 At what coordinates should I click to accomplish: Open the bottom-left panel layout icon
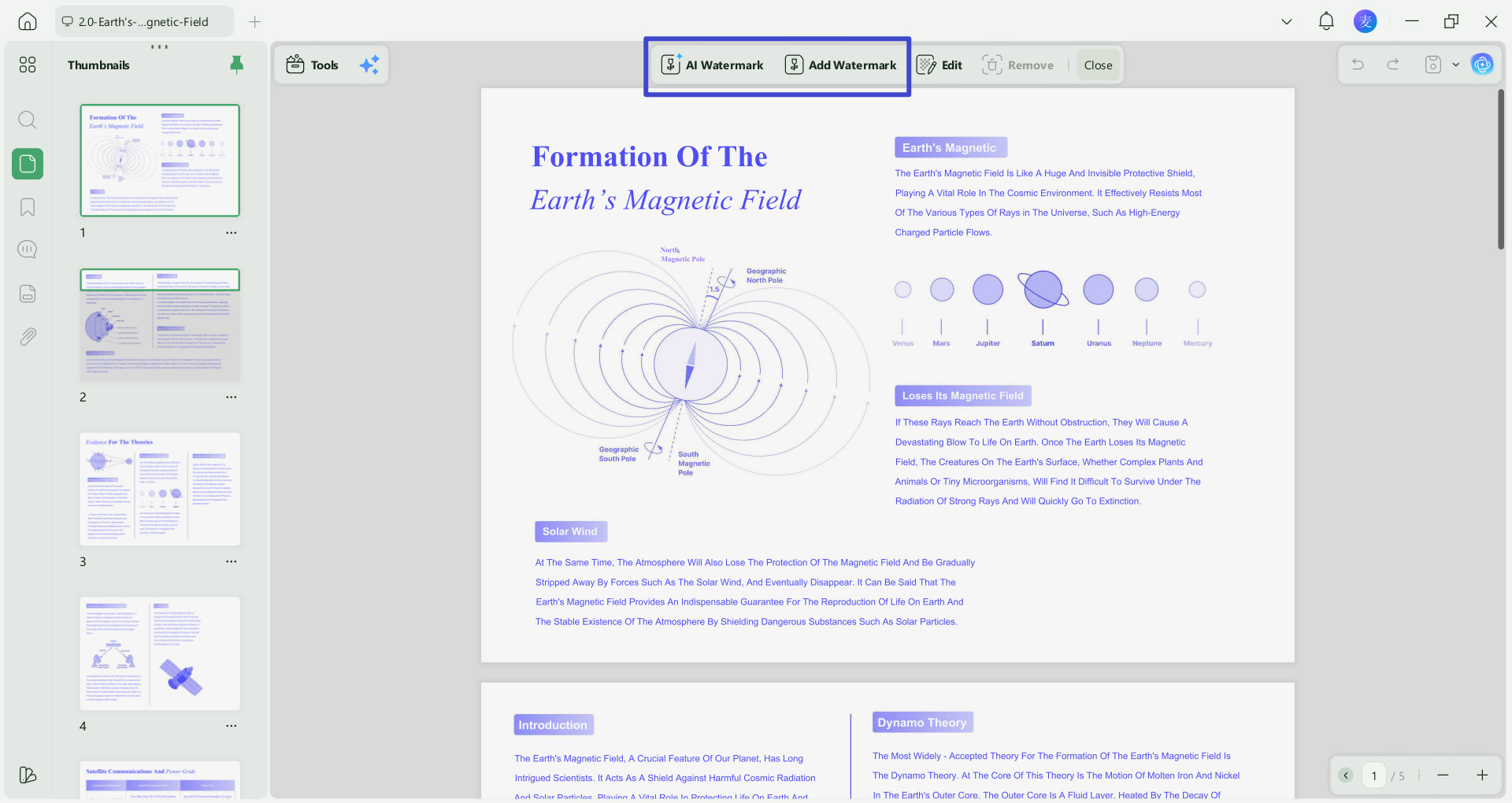click(x=28, y=775)
